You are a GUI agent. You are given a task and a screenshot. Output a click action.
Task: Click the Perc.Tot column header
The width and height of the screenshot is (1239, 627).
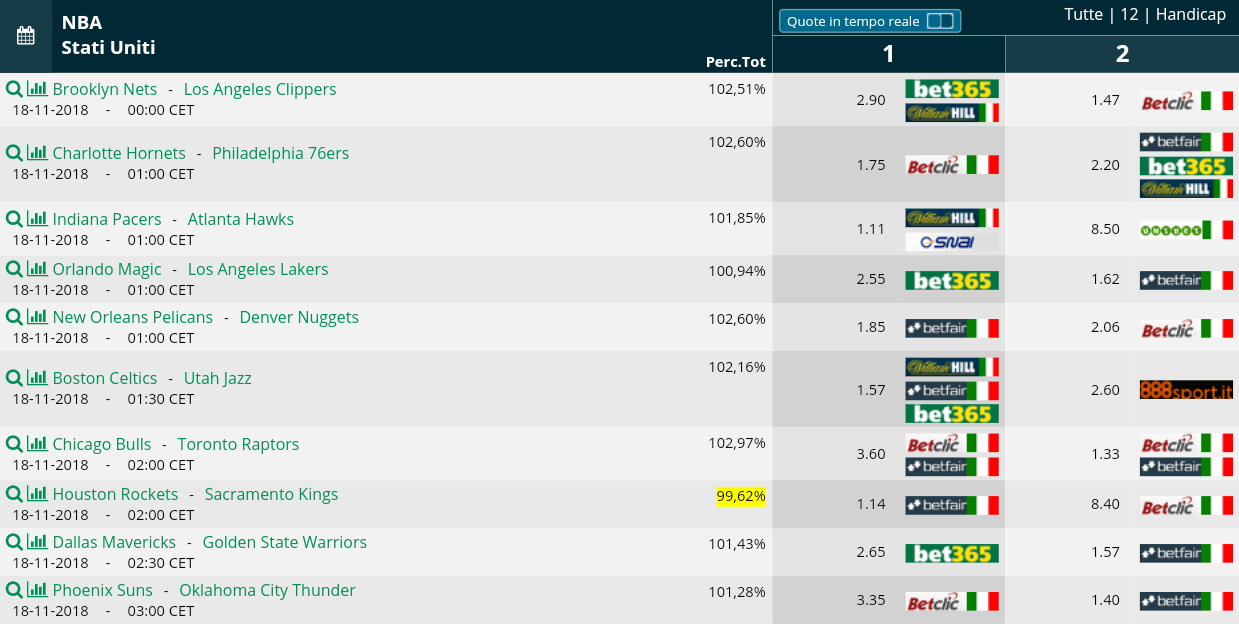pyautogui.click(x=735, y=62)
